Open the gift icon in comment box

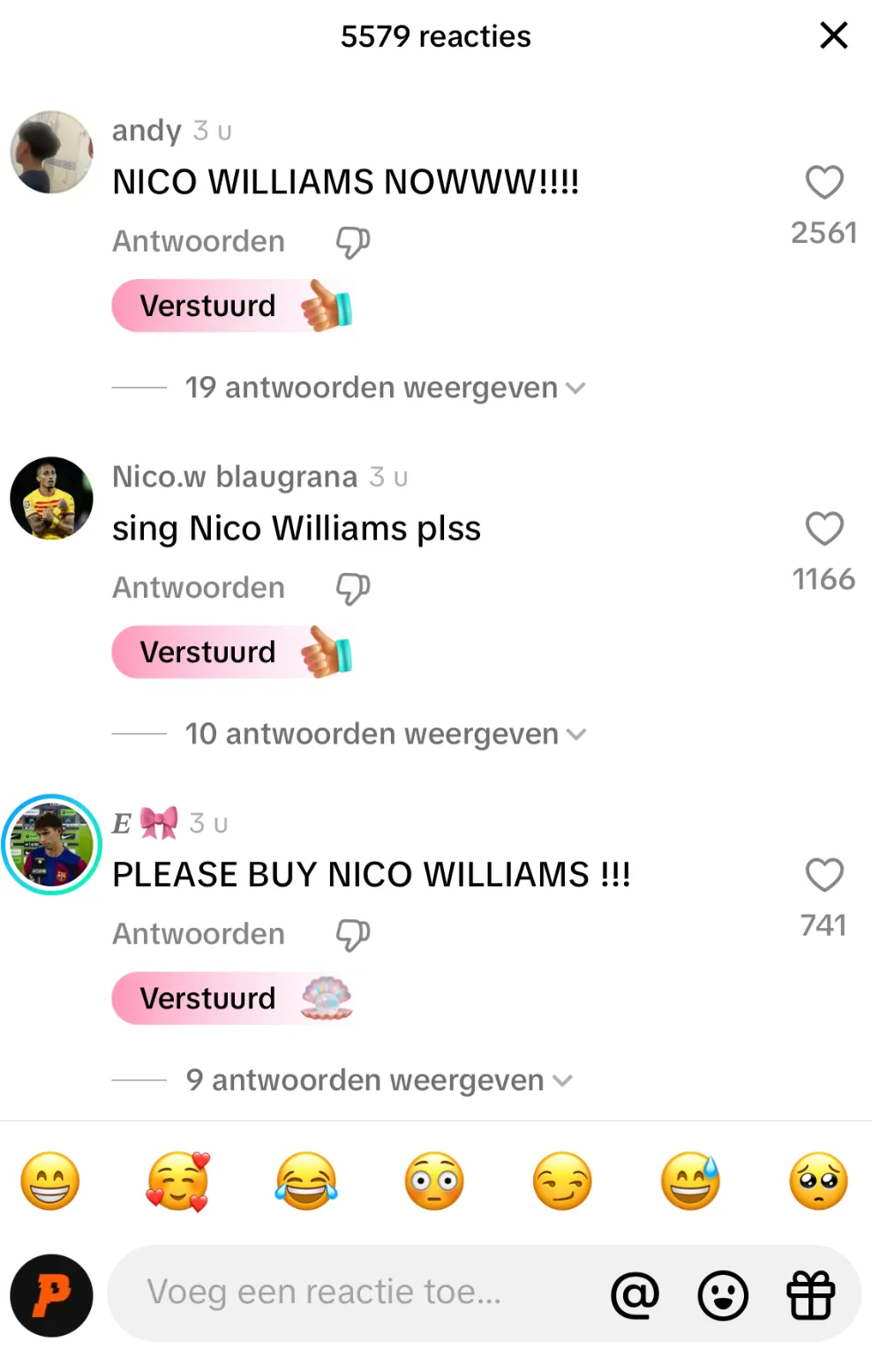click(x=810, y=1294)
